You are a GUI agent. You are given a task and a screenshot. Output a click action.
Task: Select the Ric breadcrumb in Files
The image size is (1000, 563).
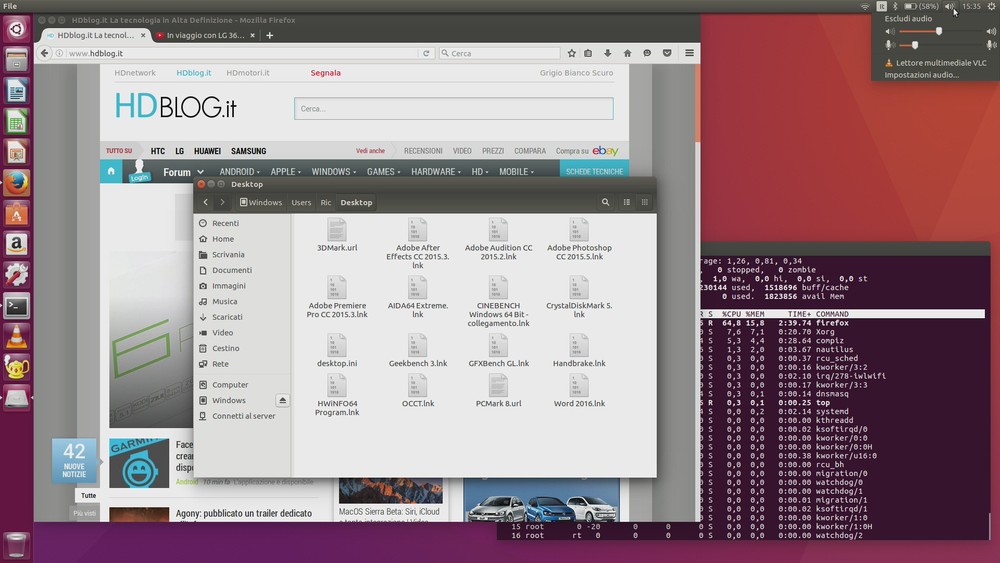click(326, 202)
